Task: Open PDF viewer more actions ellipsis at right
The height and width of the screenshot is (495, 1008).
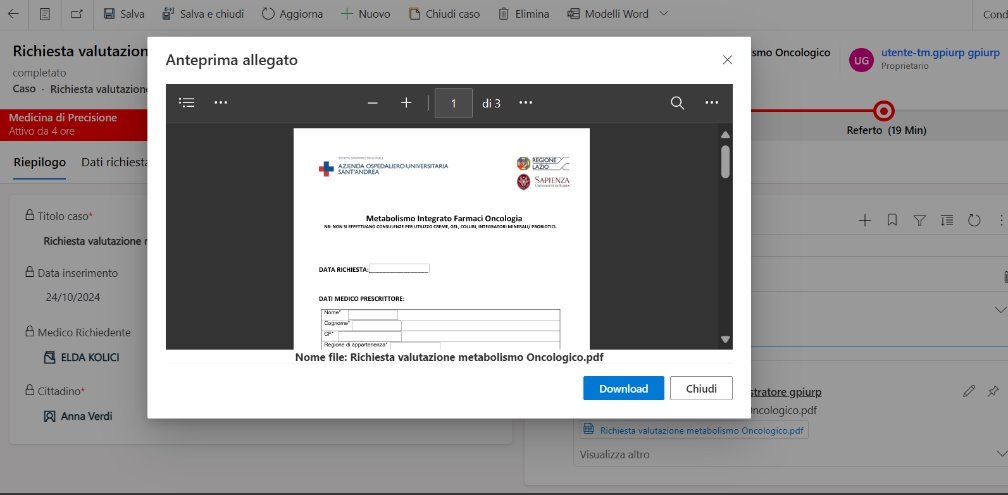Action: [x=712, y=103]
